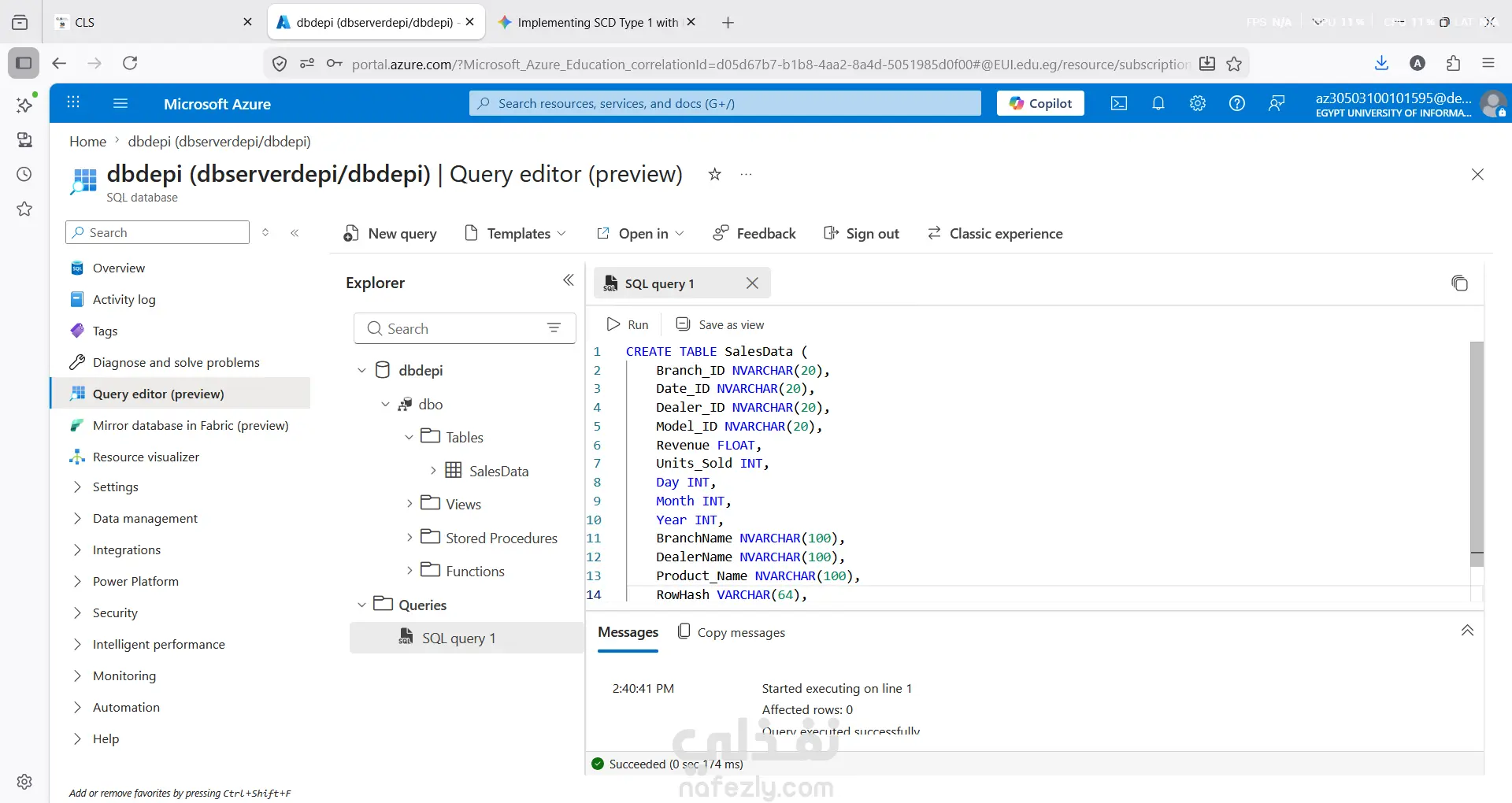
Task: Go back in the browser
Action: point(59,63)
